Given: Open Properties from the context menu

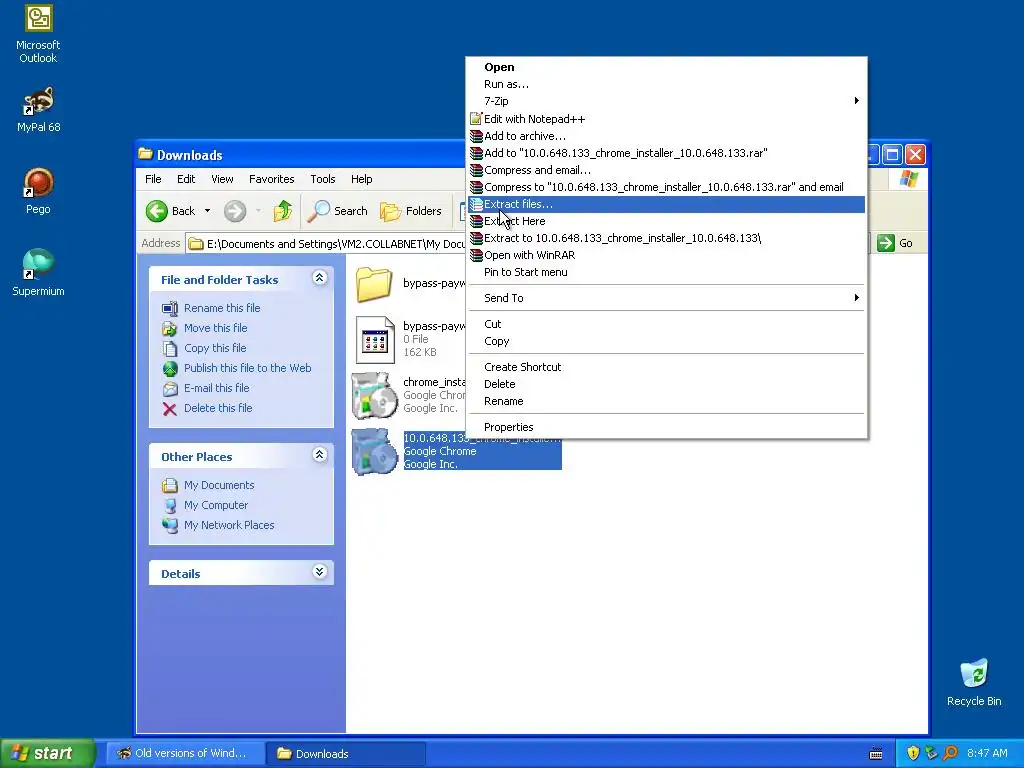Looking at the screenshot, I should click(x=667, y=427).
